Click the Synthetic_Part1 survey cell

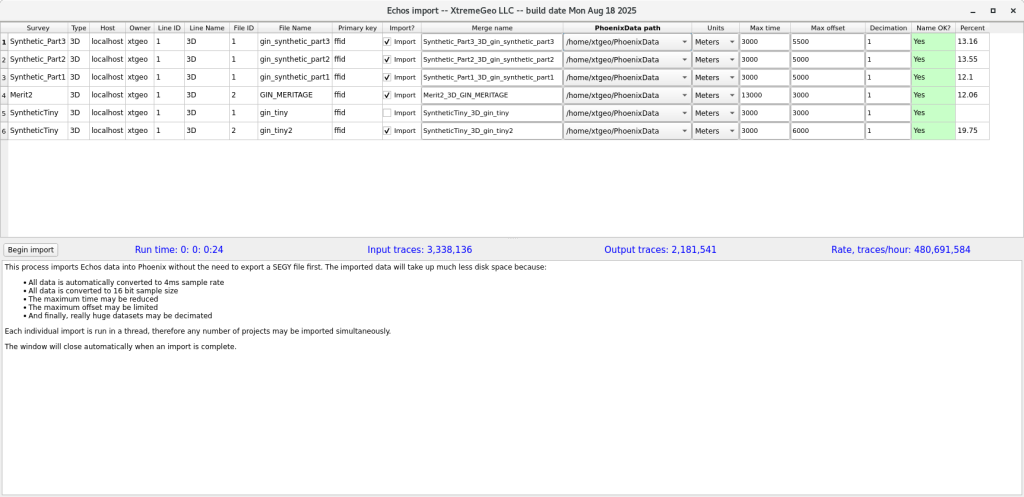pyautogui.click(x=38, y=77)
